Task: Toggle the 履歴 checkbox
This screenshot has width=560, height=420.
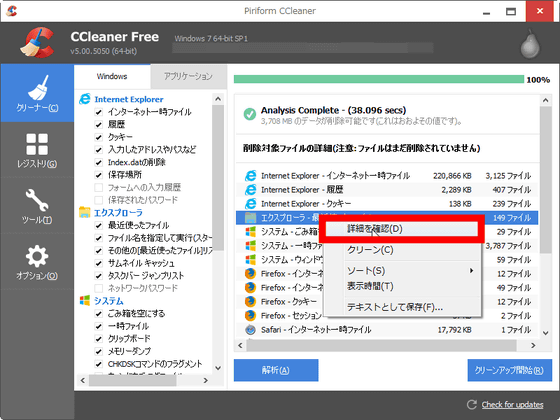Action: 99,125
